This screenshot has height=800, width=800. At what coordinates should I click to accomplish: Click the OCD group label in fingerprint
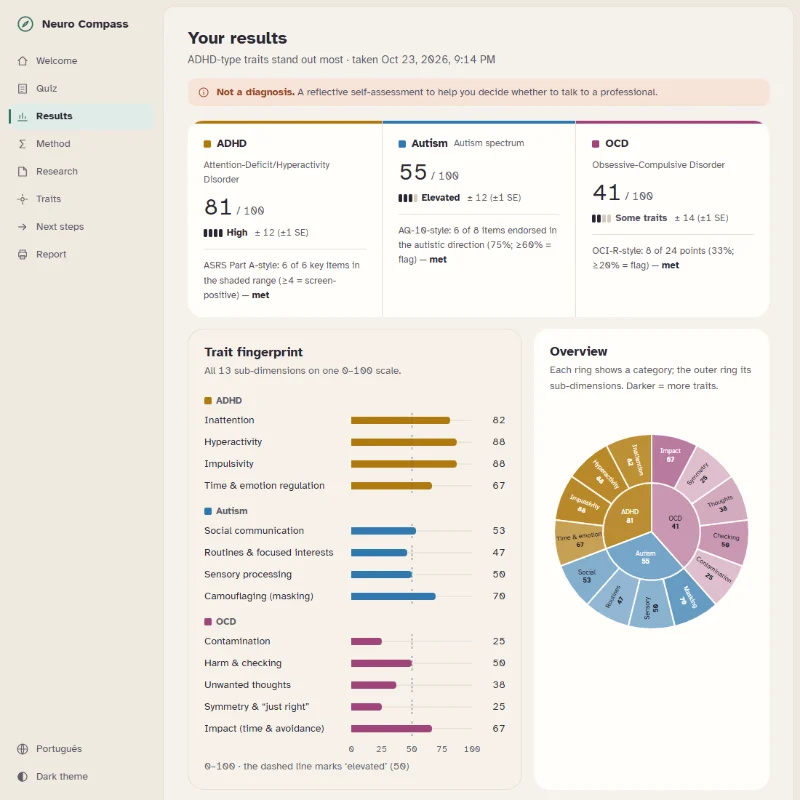[x=226, y=622]
